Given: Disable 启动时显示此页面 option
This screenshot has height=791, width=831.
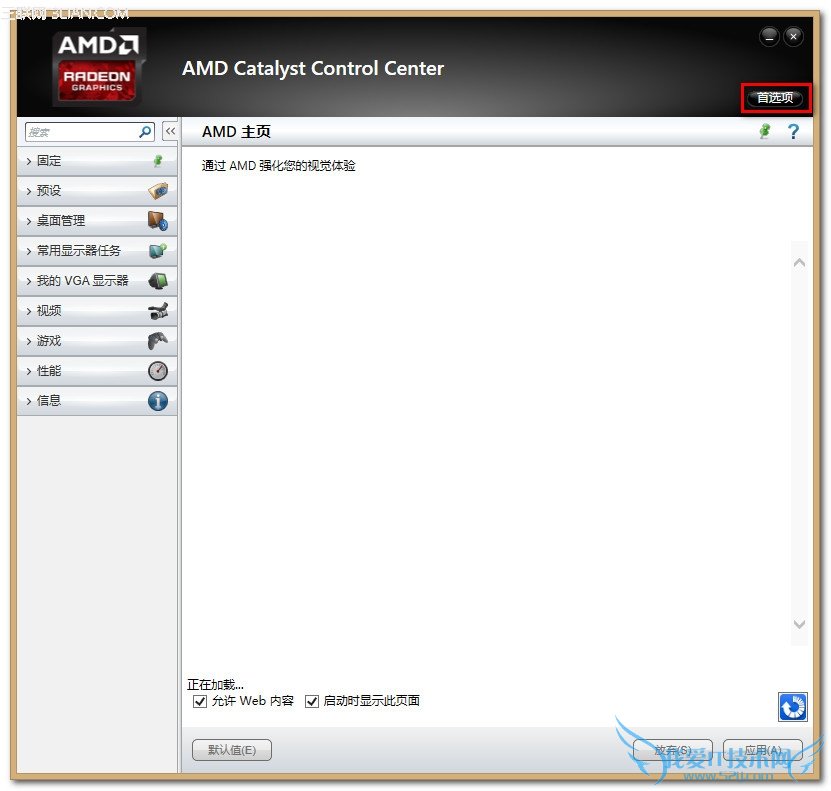Looking at the screenshot, I should click(312, 701).
